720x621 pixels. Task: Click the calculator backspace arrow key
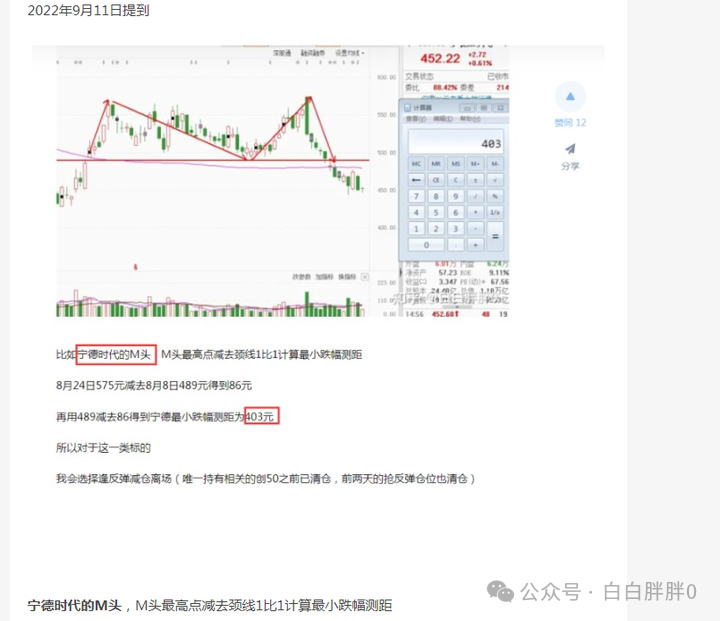click(x=416, y=180)
